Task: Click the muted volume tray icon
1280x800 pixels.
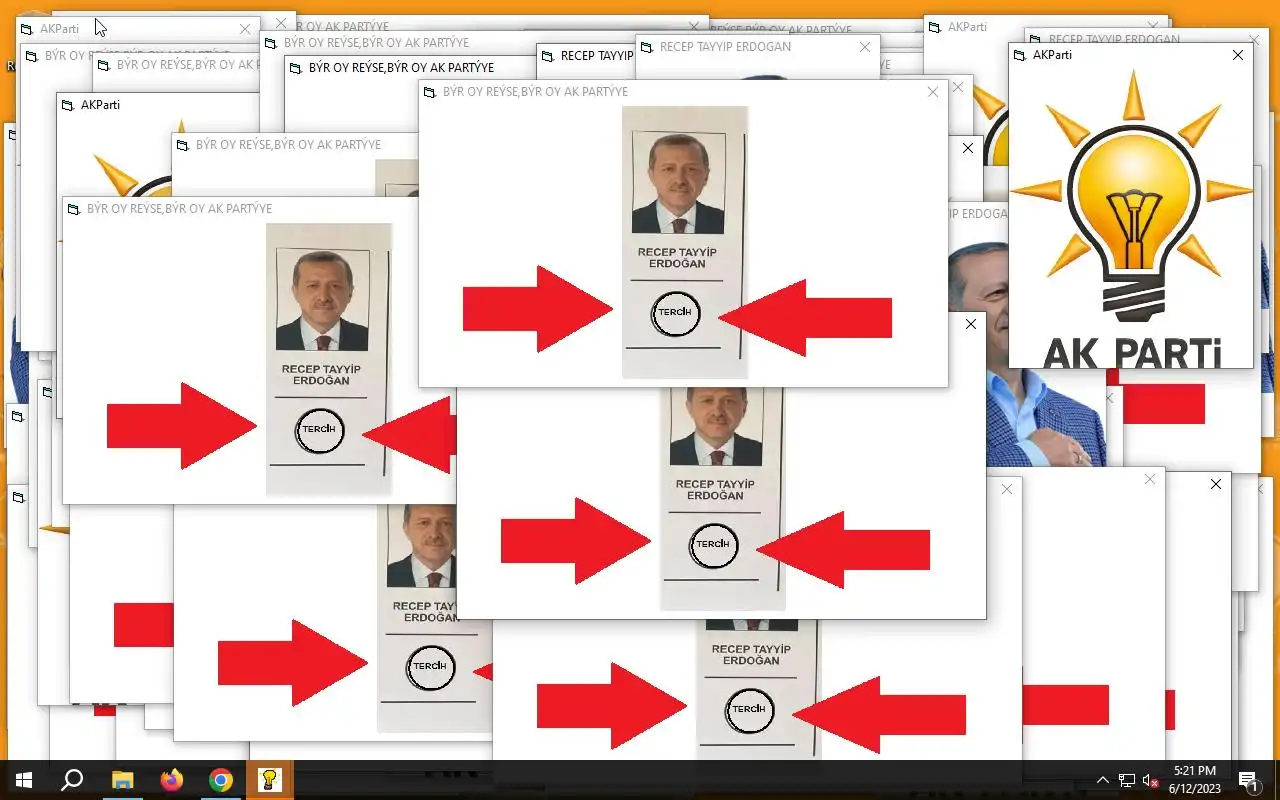Action: [x=1151, y=780]
